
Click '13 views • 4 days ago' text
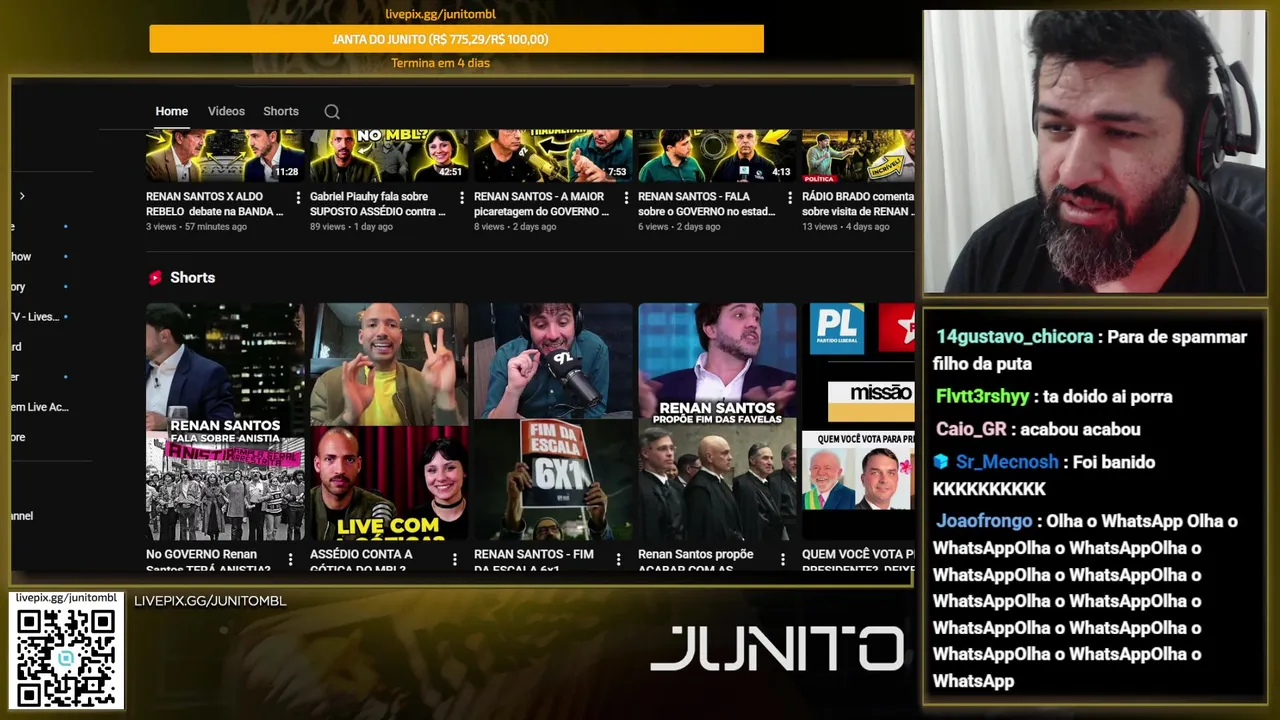tap(845, 227)
